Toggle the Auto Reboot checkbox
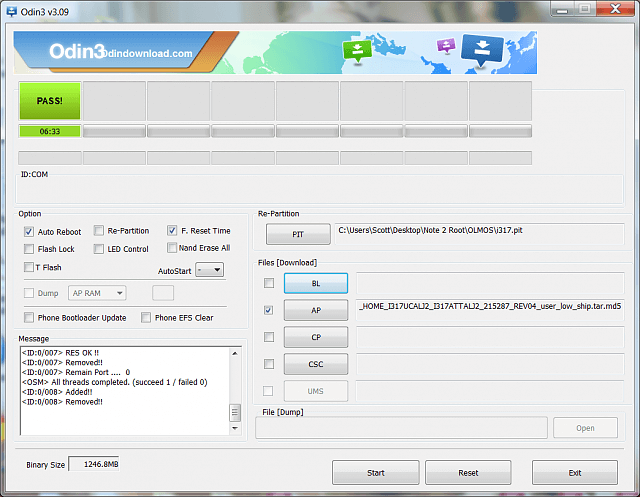Screen dimensions: 640x497 [x=29, y=231]
